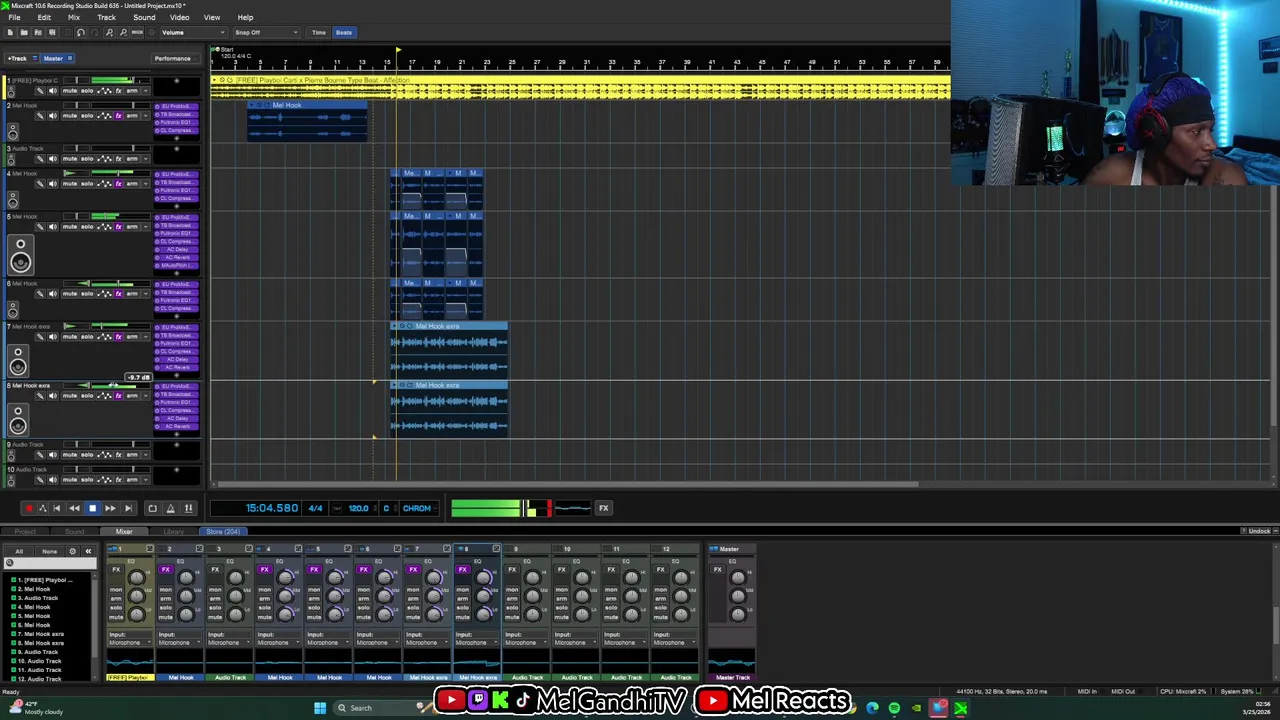Open preferences from the toolbar gear

tap(151, 32)
